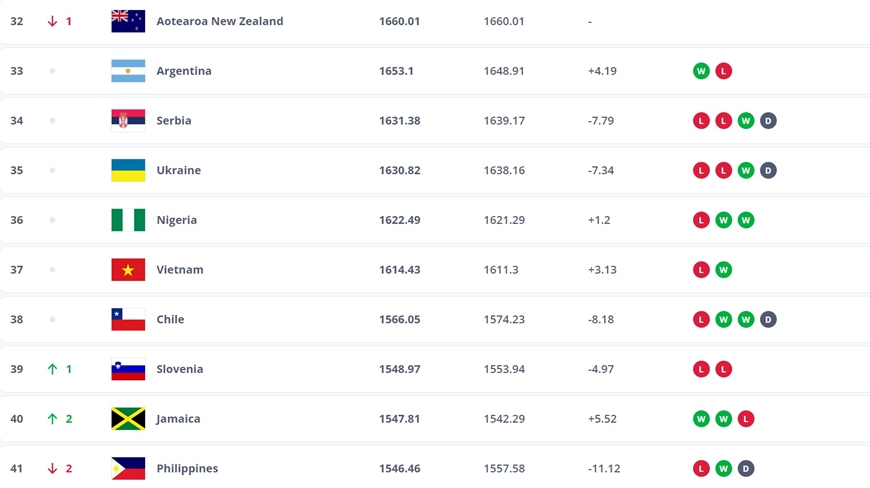Click the Argentina flag icon
Screen dimensions: 870x488
coord(128,71)
